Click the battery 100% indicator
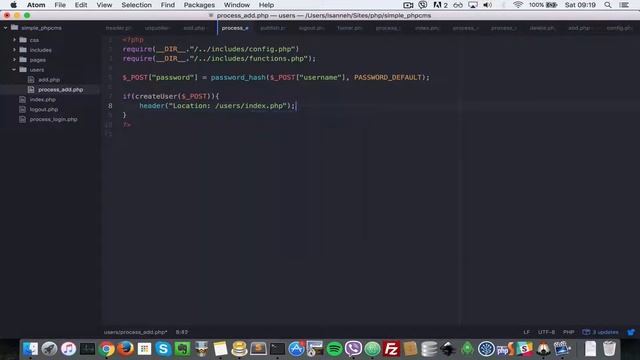This screenshot has height=360, width=640. (x=543, y=5)
